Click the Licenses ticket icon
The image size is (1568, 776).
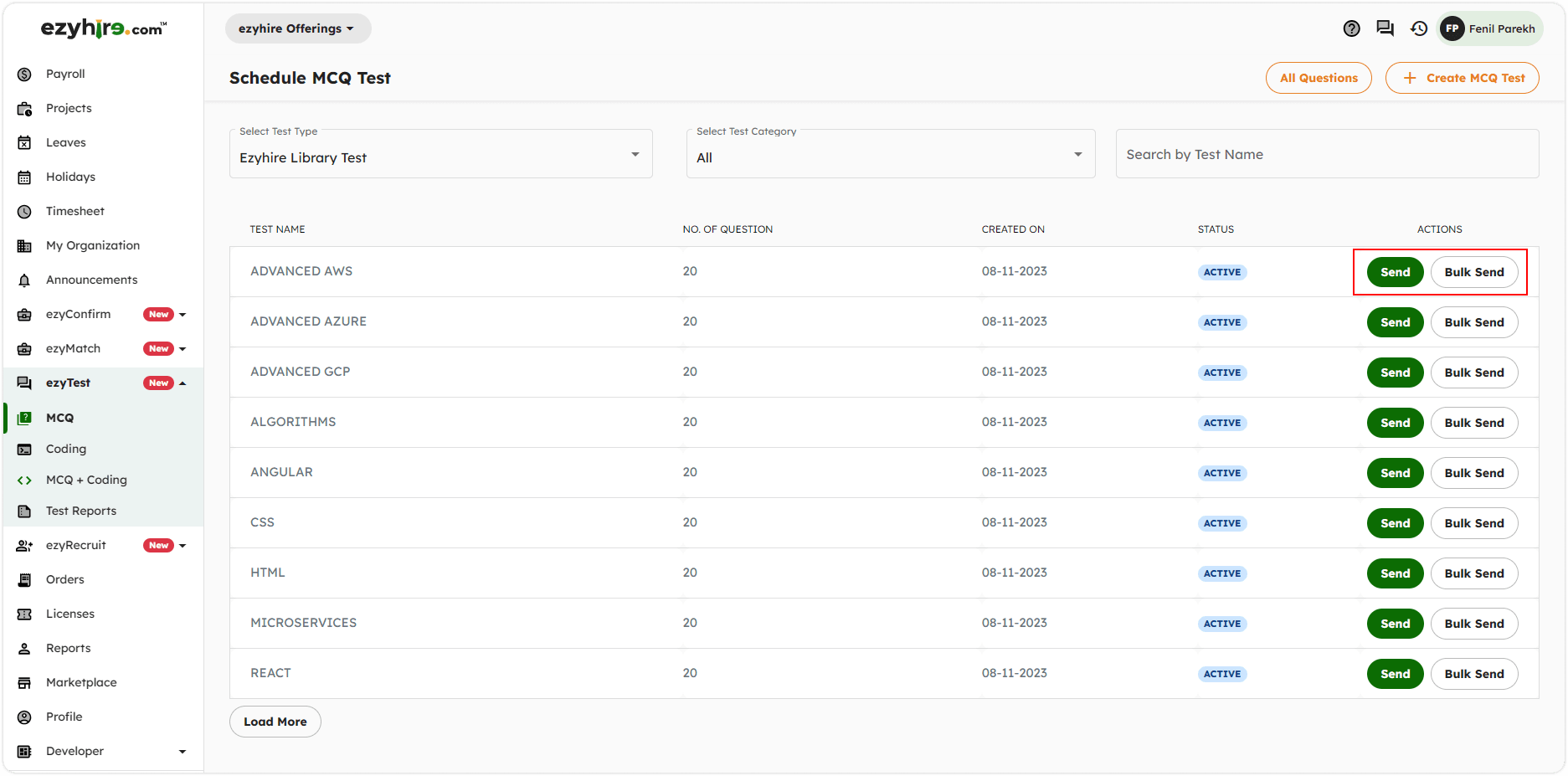point(24,614)
